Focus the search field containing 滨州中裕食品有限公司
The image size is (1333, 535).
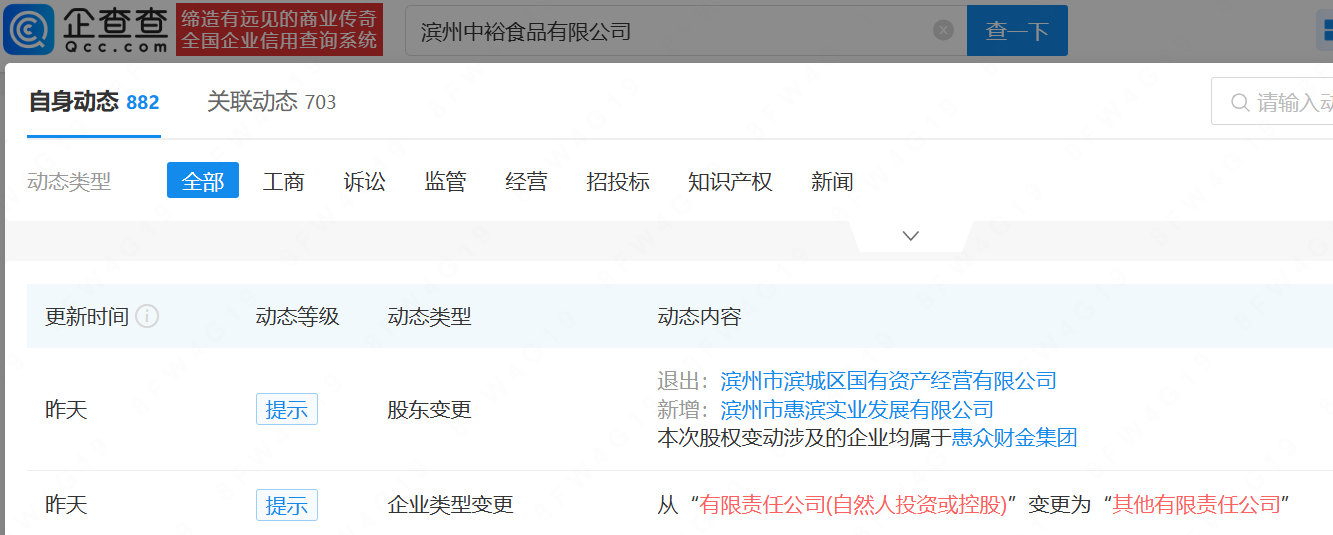[685, 30]
